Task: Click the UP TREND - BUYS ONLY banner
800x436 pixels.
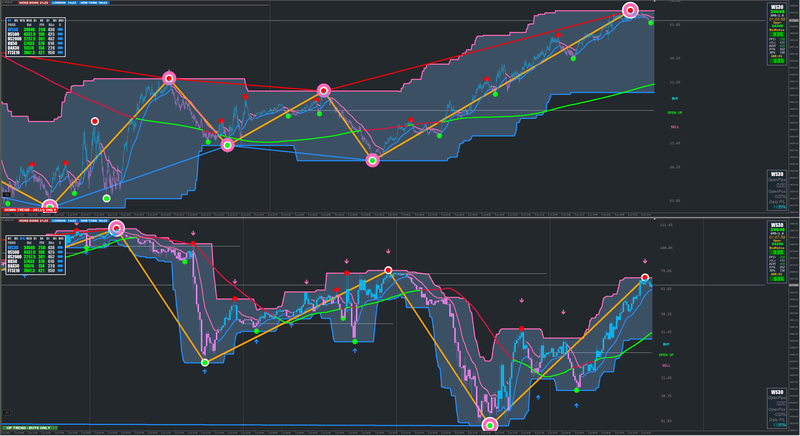Action: (x=30, y=428)
